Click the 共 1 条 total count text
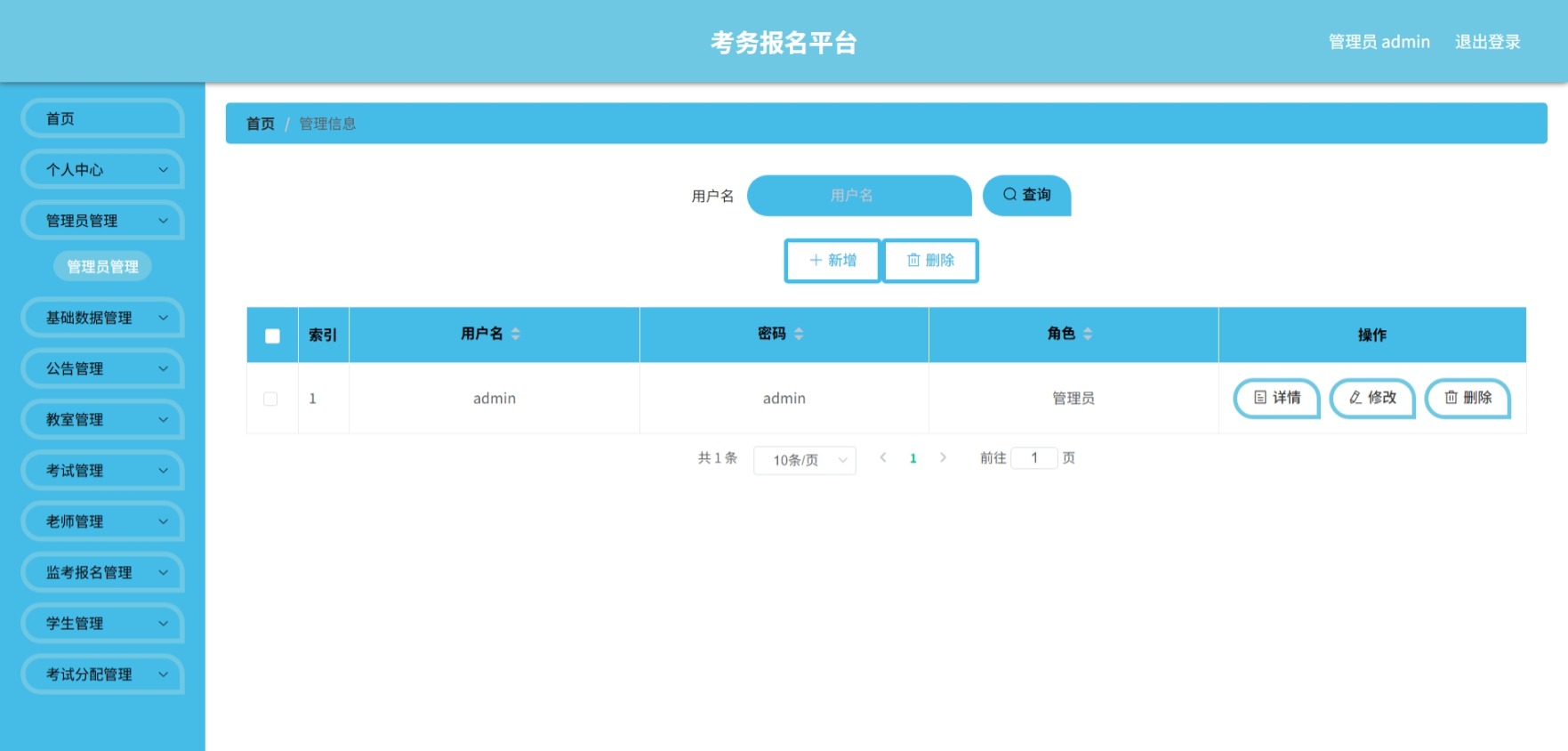 click(x=718, y=457)
